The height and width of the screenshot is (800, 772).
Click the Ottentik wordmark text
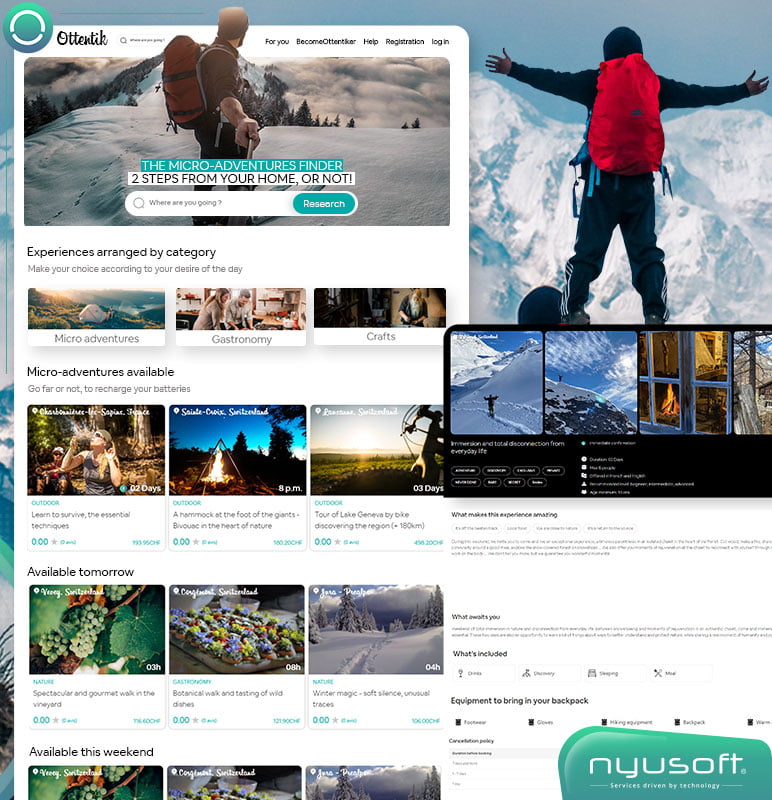coord(82,38)
